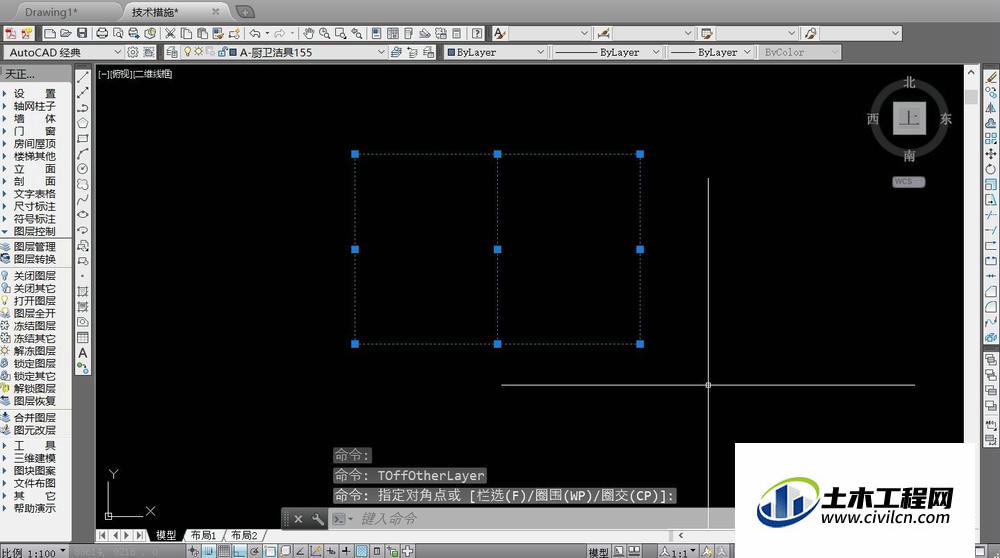The width and height of the screenshot is (1000, 558).
Task: Toggle the layer lightbulb on/off icon
Action: click(x=188, y=52)
